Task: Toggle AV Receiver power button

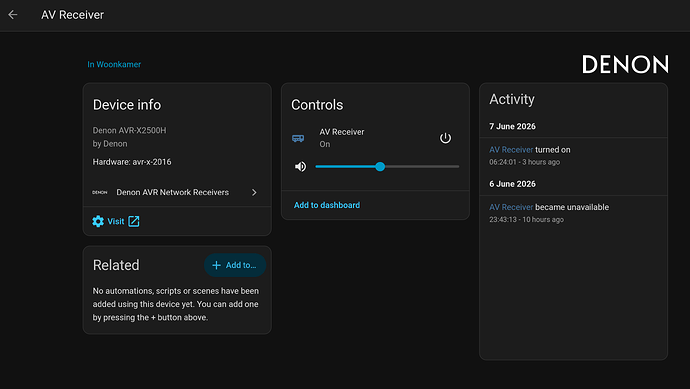Action: (445, 138)
